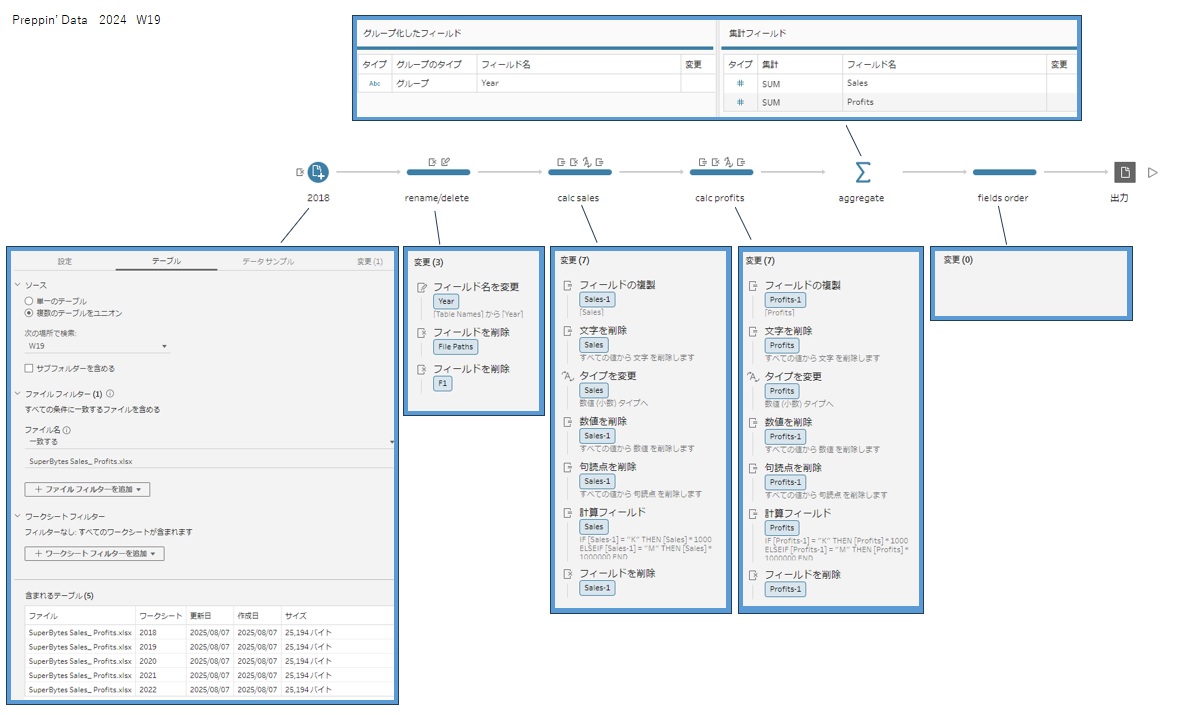Click the Year field pill in rename/delete panel

445,300
